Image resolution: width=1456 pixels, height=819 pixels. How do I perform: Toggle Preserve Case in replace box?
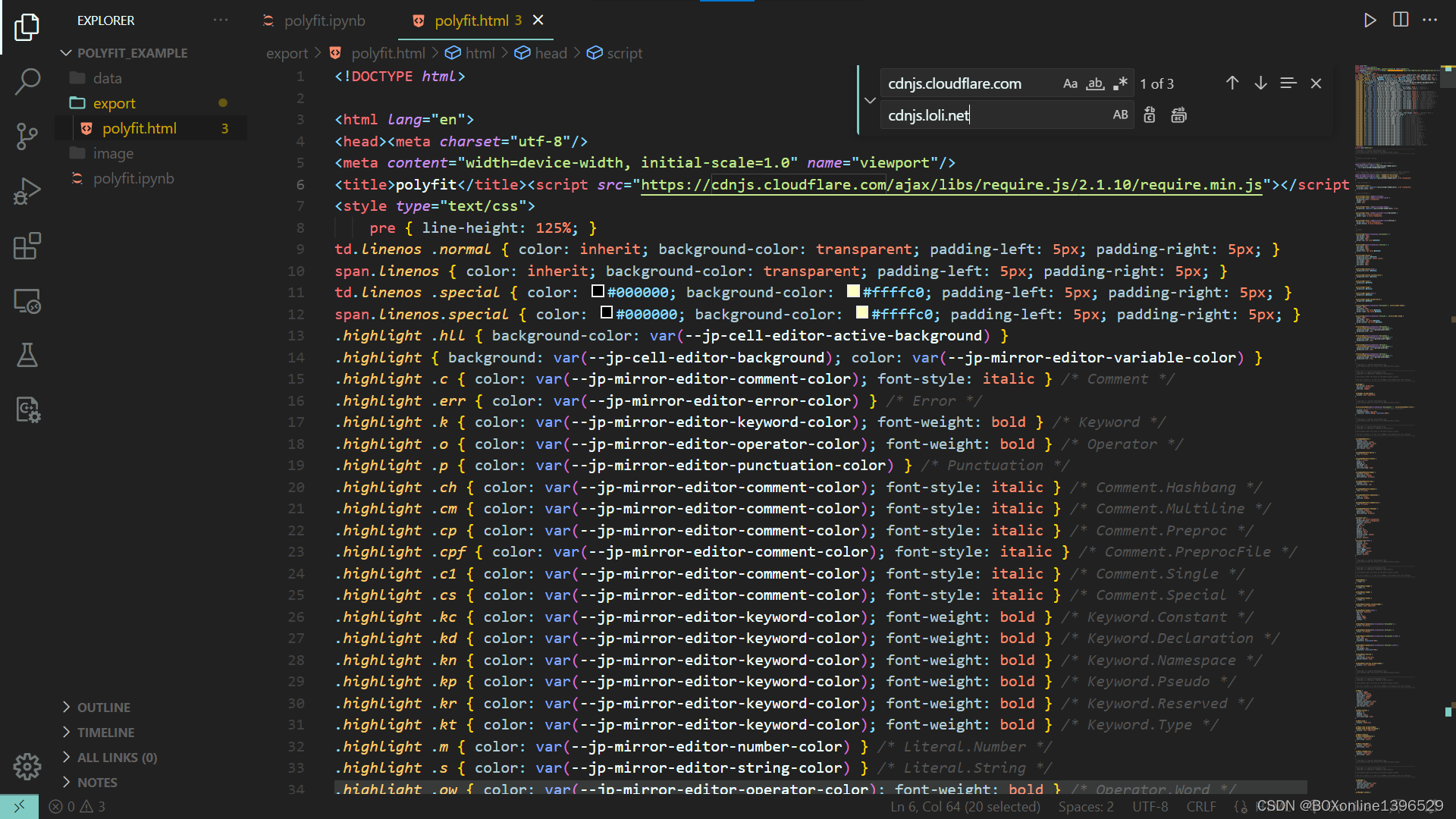(x=1120, y=115)
